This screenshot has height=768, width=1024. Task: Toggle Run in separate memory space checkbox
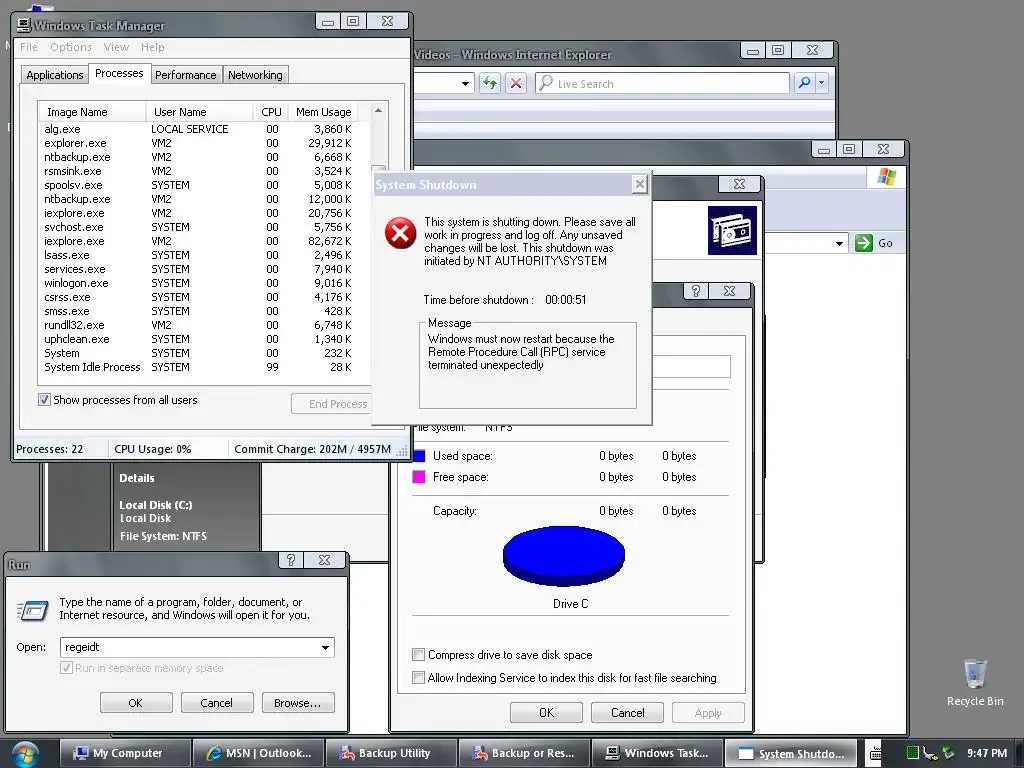(x=66, y=667)
